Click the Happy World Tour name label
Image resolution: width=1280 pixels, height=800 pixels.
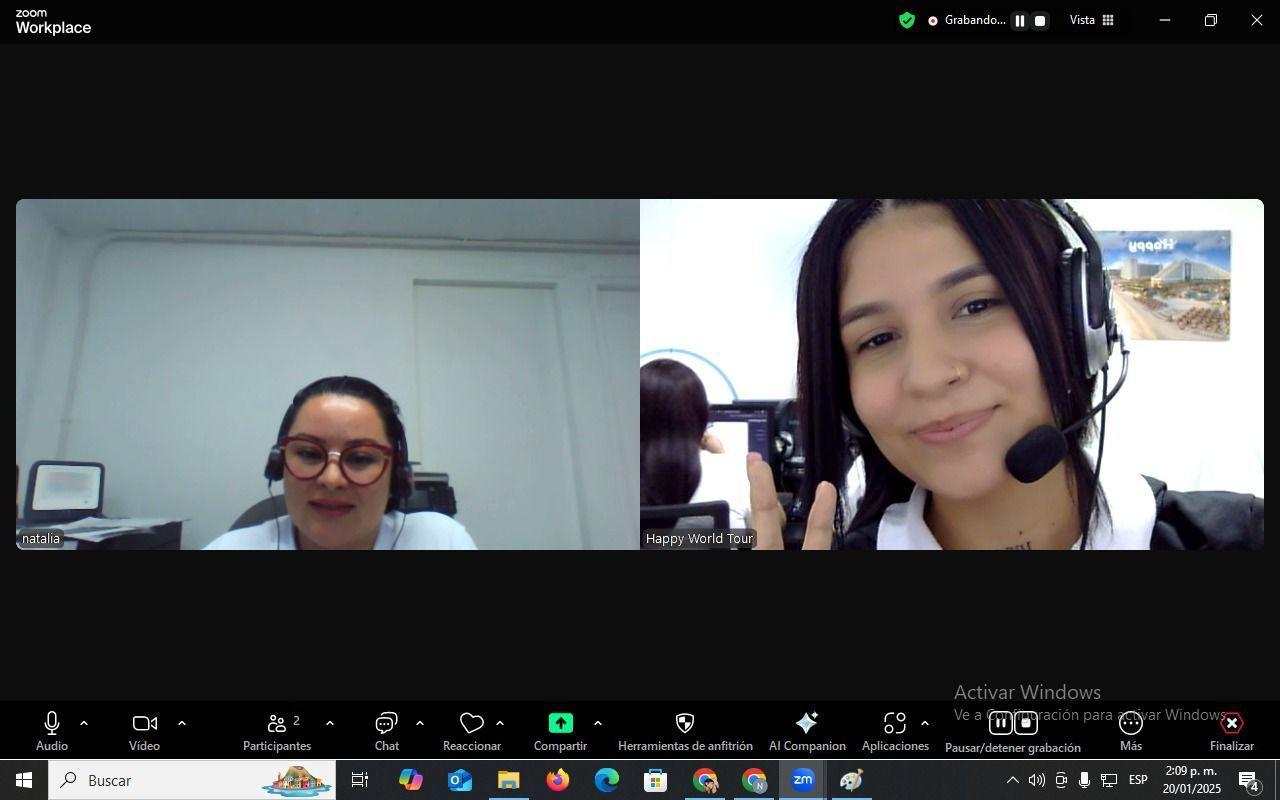[x=699, y=538]
